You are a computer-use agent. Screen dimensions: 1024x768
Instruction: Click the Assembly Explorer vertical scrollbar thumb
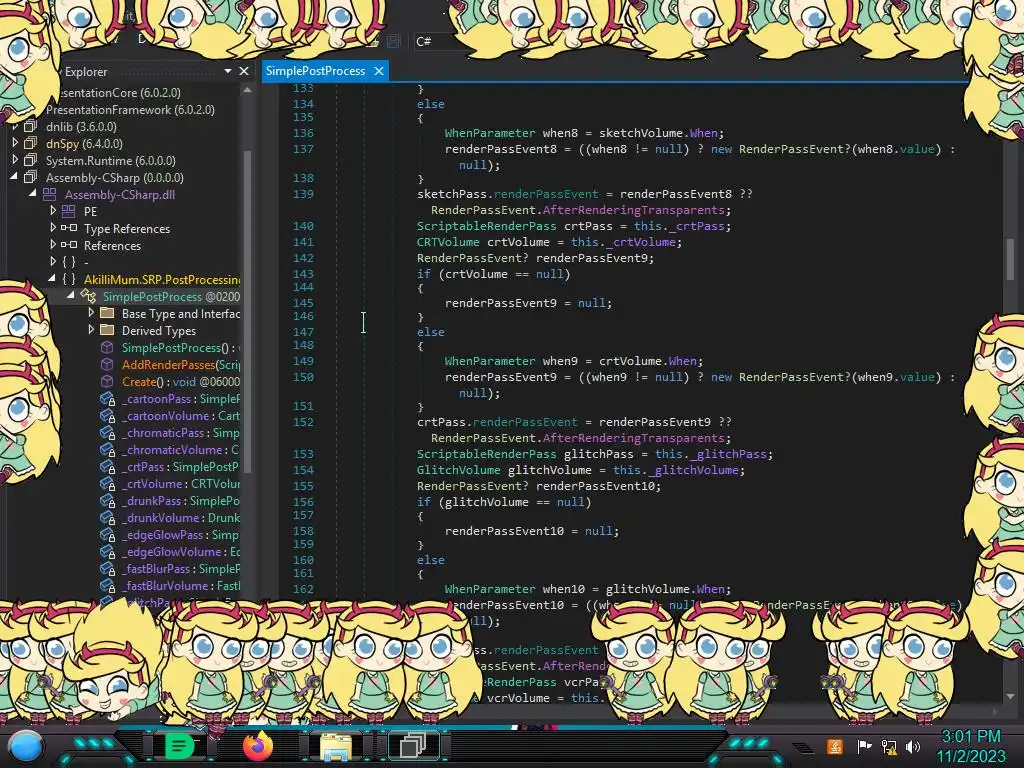(248, 310)
